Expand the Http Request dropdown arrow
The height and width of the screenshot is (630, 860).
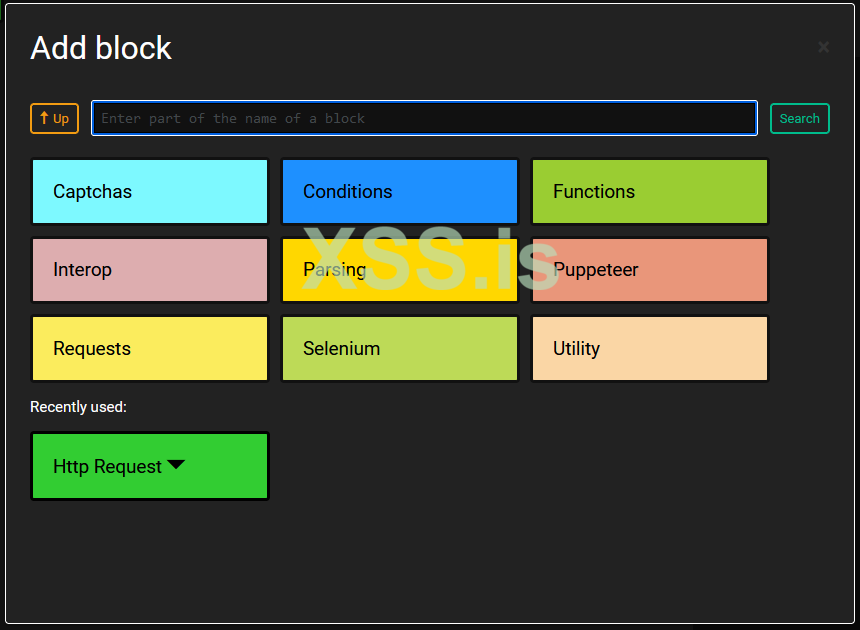point(176,465)
